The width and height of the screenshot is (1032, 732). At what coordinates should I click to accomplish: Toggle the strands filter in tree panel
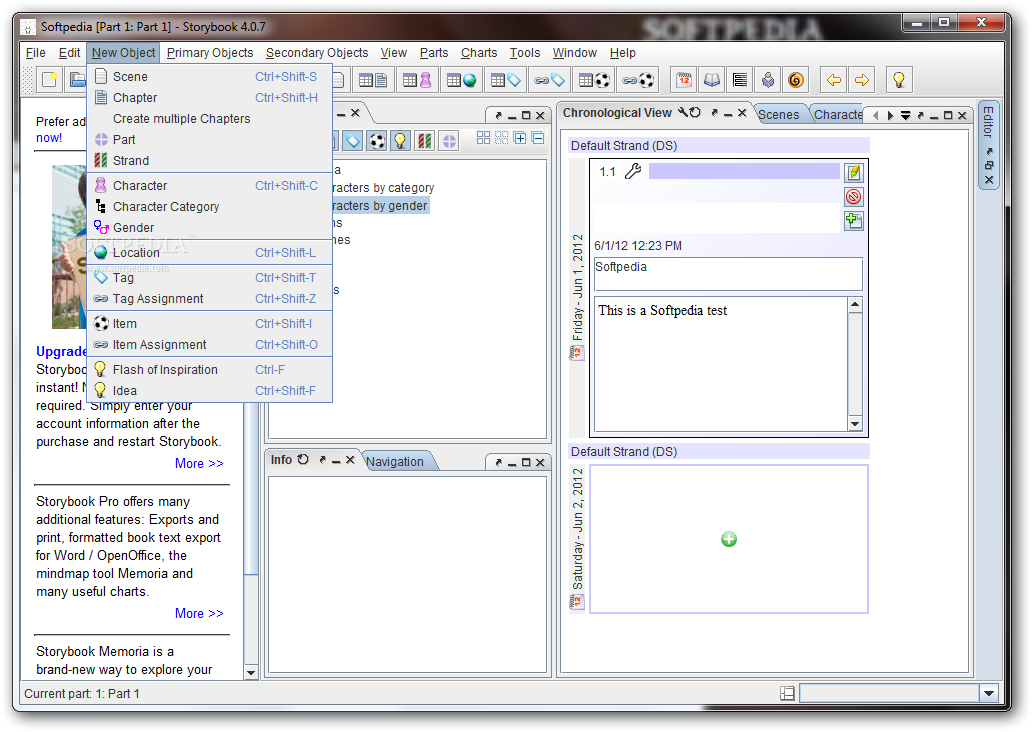tap(425, 140)
